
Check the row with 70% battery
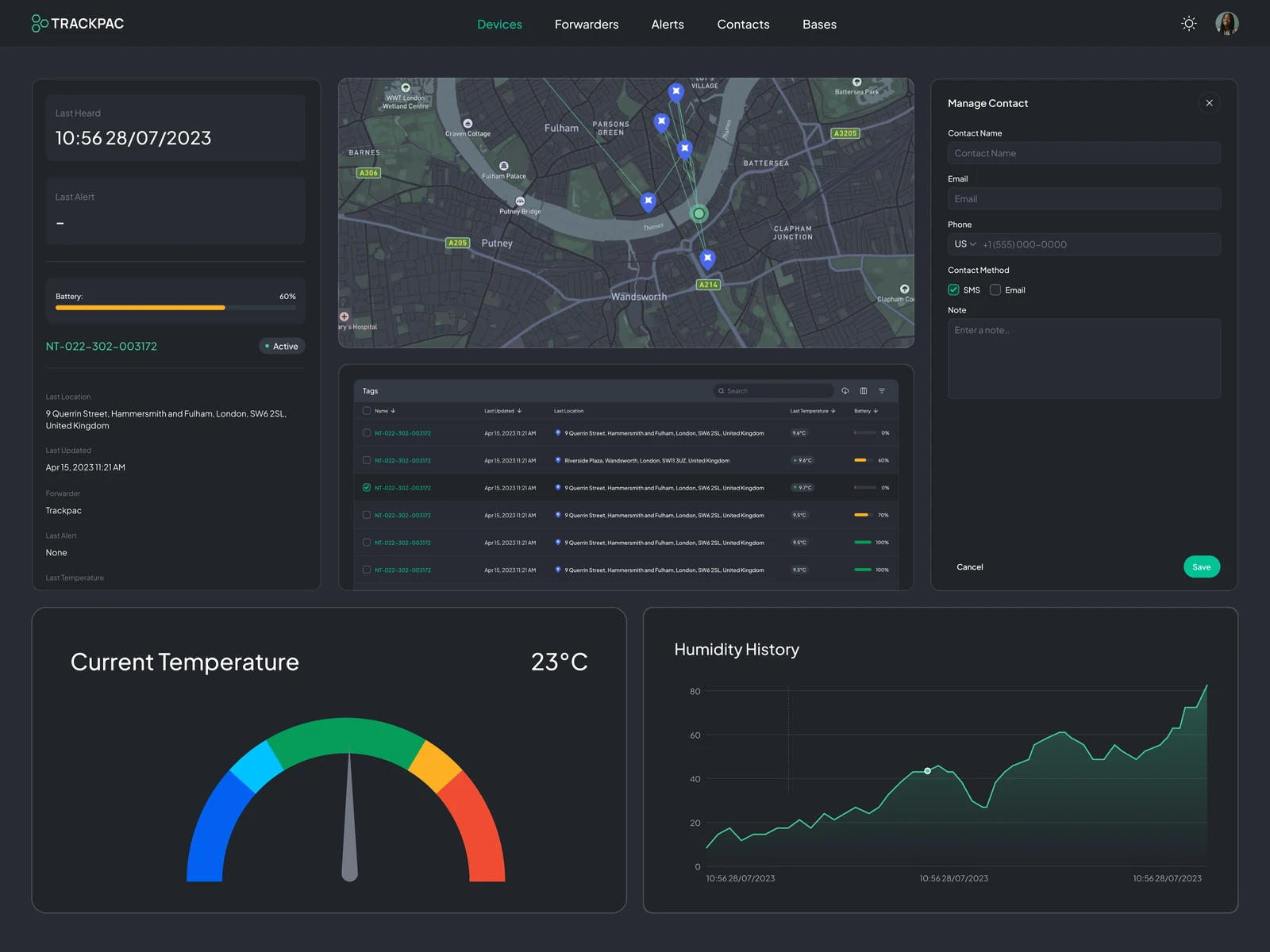point(367,515)
